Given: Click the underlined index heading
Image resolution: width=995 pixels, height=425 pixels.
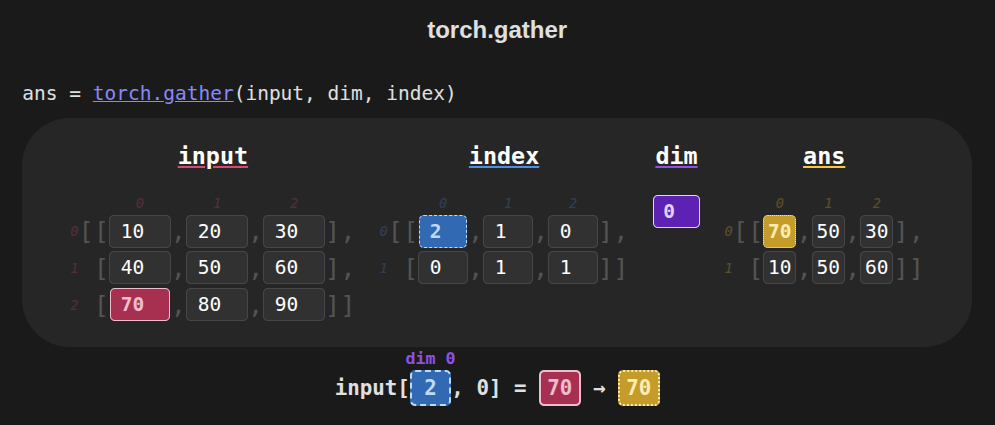Looking at the screenshot, I should coord(504,156).
